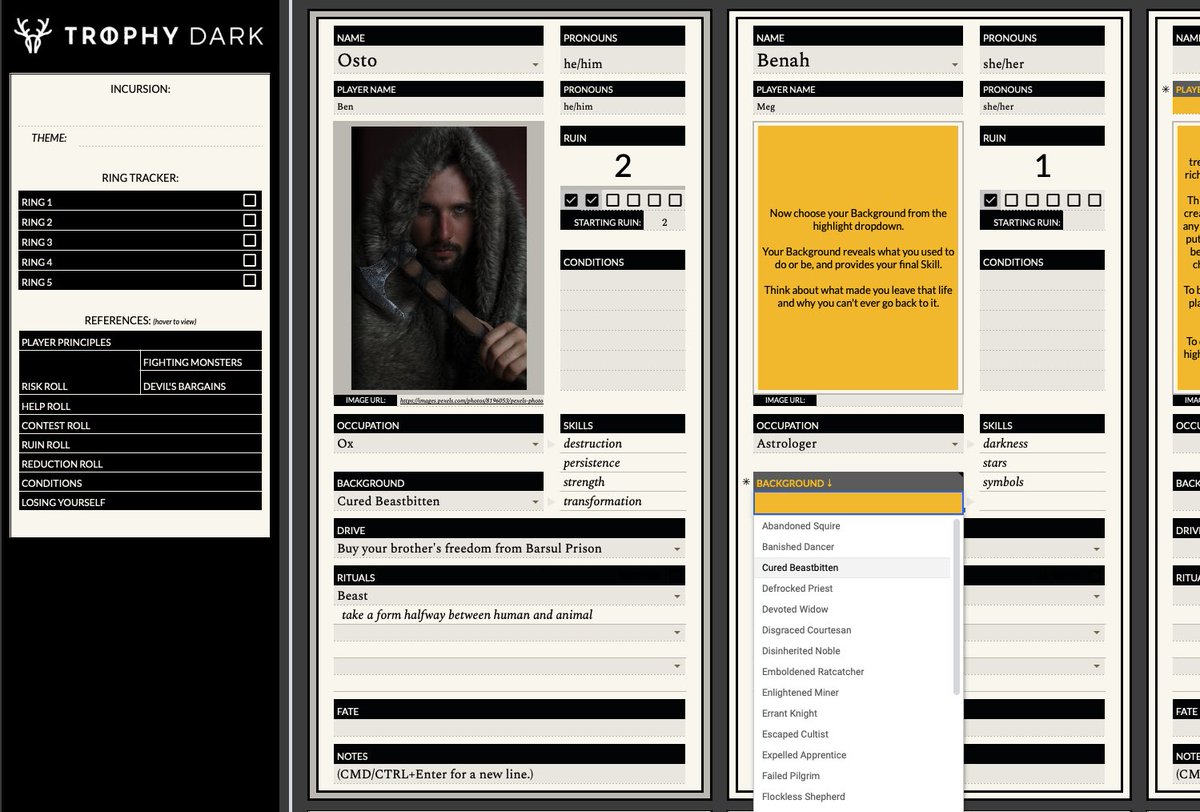Click Benah's active Background input box

click(858, 503)
